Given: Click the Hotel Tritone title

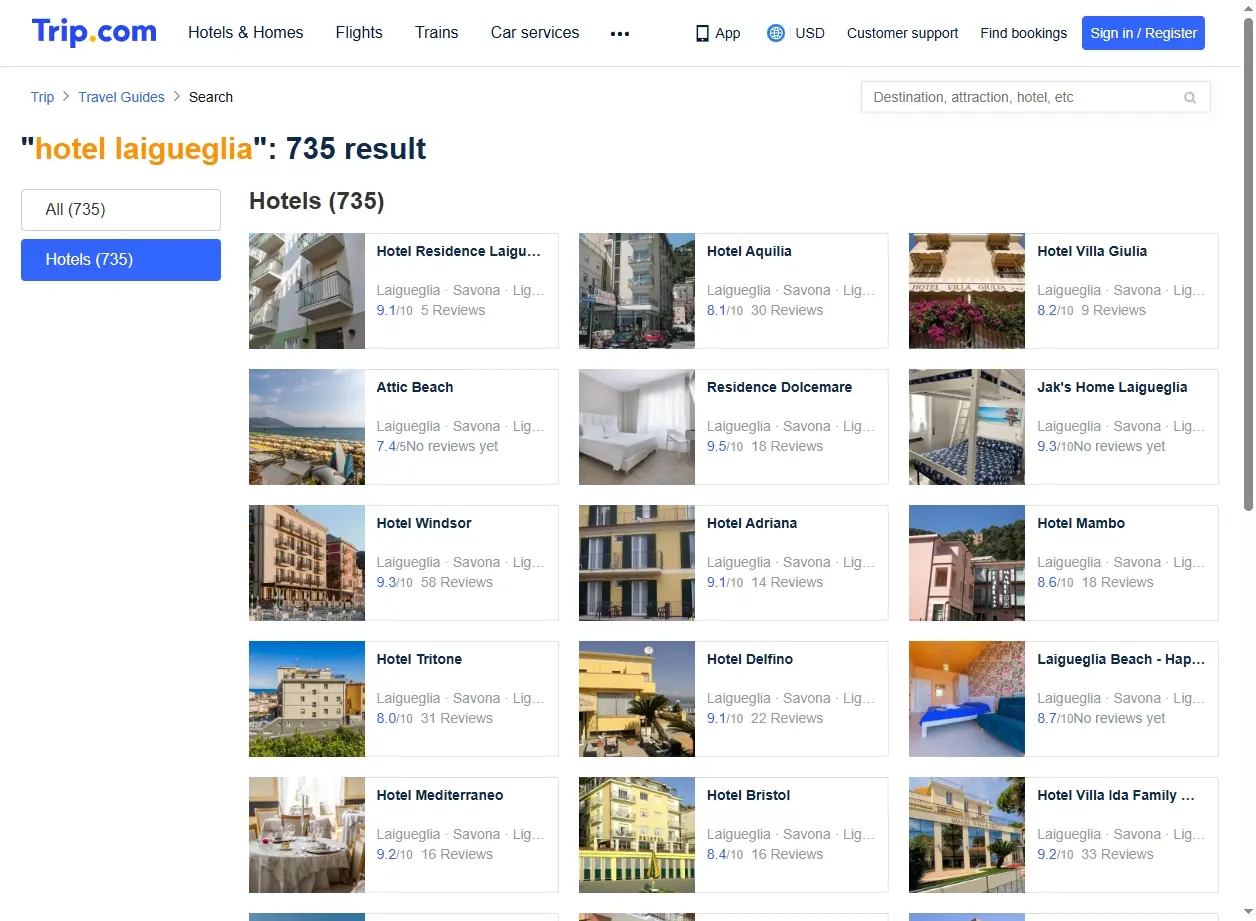Looking at the screenshot, I should [419, 659].
